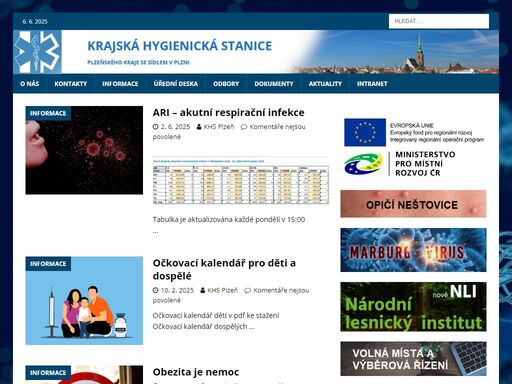Focus the HLEDAT search field

pos(439,21)
